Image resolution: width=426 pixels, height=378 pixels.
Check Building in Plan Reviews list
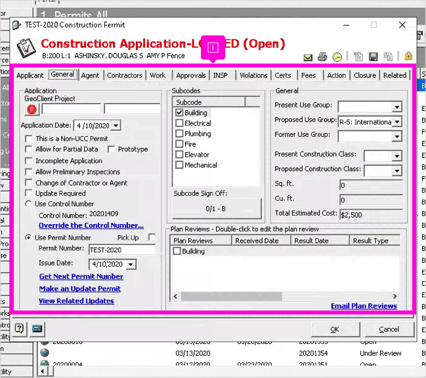(x=177, y=251)
